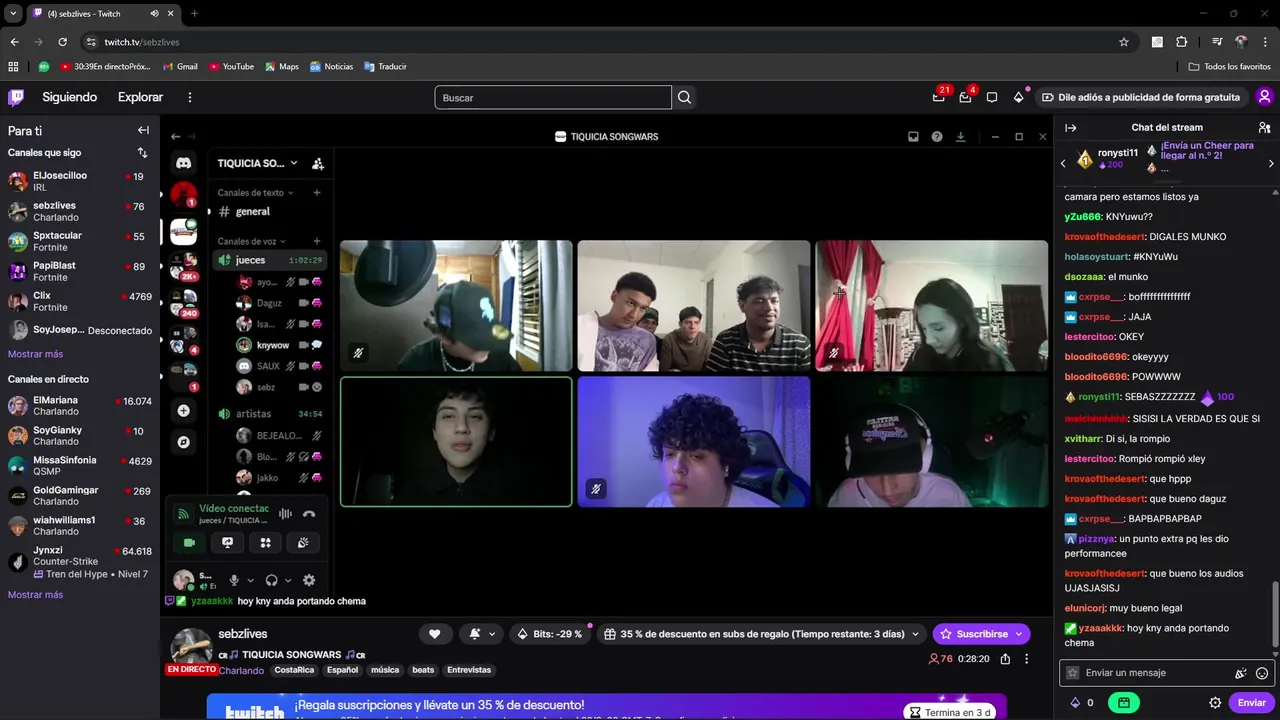Screen dimensions: 1280x720
Task: Click Discord invite people icon
Action: (x=318, y=163)
